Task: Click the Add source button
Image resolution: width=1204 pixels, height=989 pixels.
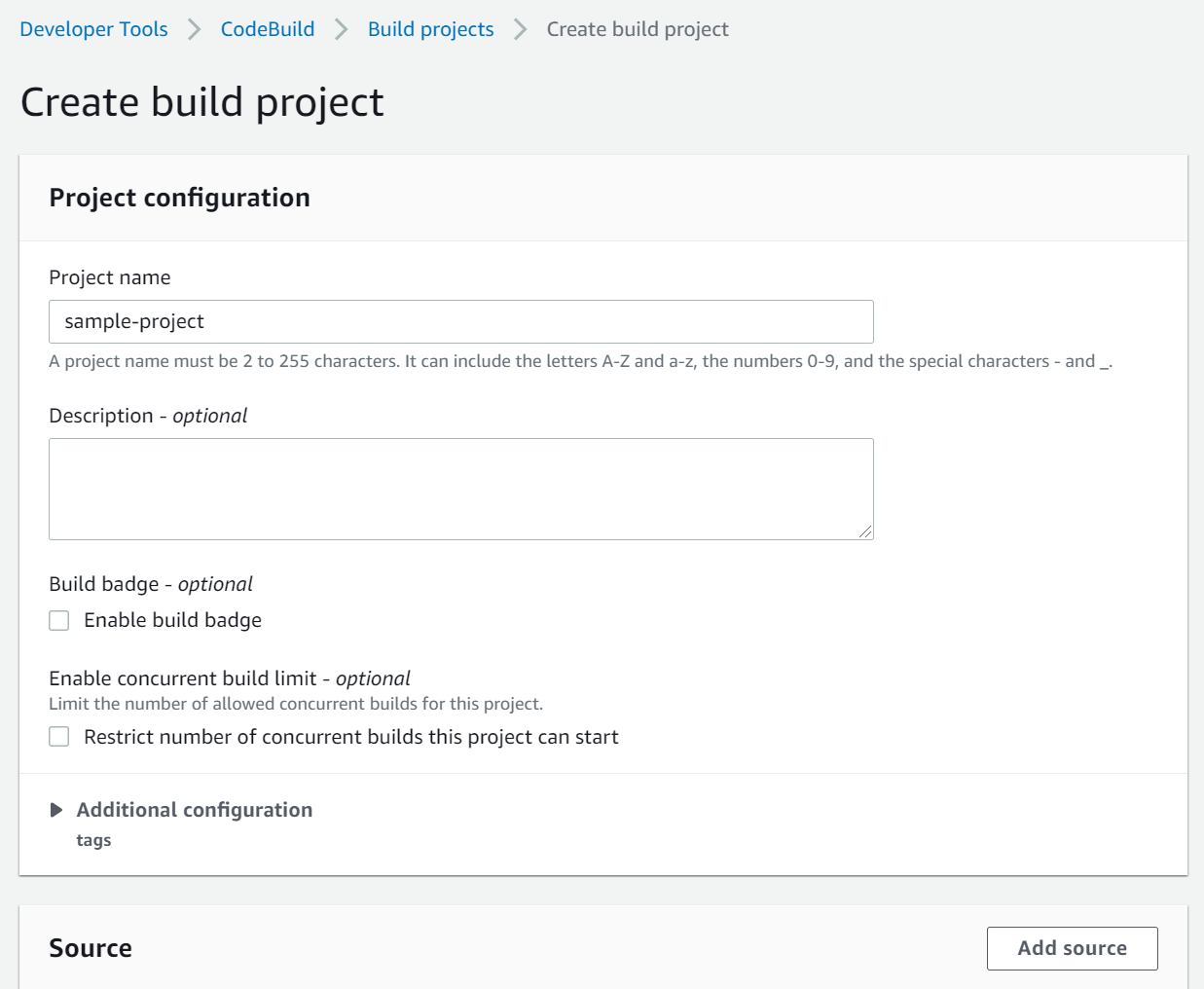Action: 1072,948
